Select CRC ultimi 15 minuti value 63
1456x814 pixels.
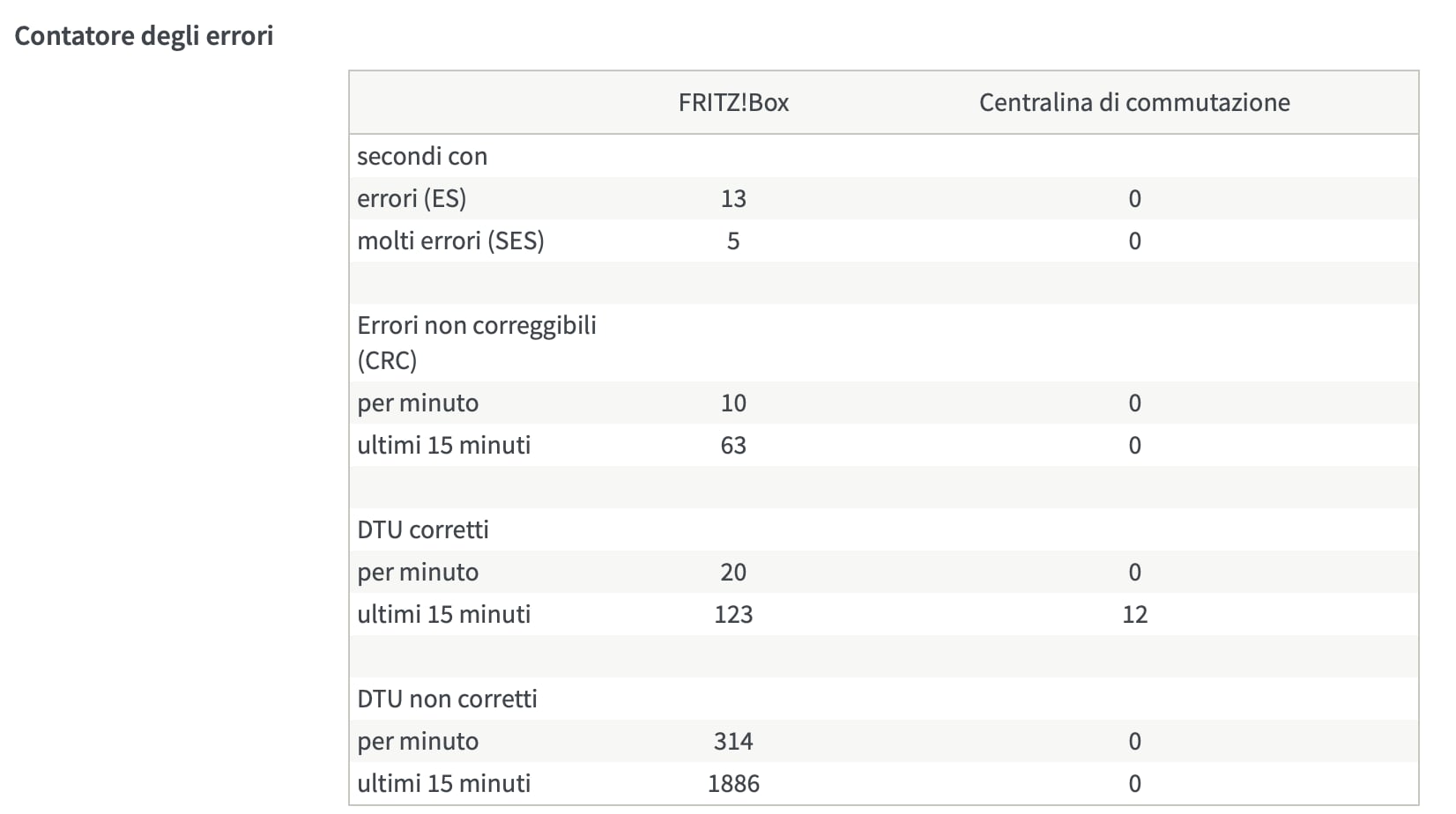point(733,445)
